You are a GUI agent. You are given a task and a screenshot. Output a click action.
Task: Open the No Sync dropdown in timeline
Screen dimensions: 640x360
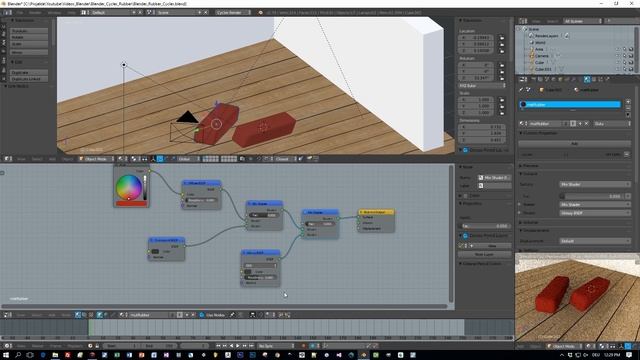pyautogui.click(x=276, y=346)
